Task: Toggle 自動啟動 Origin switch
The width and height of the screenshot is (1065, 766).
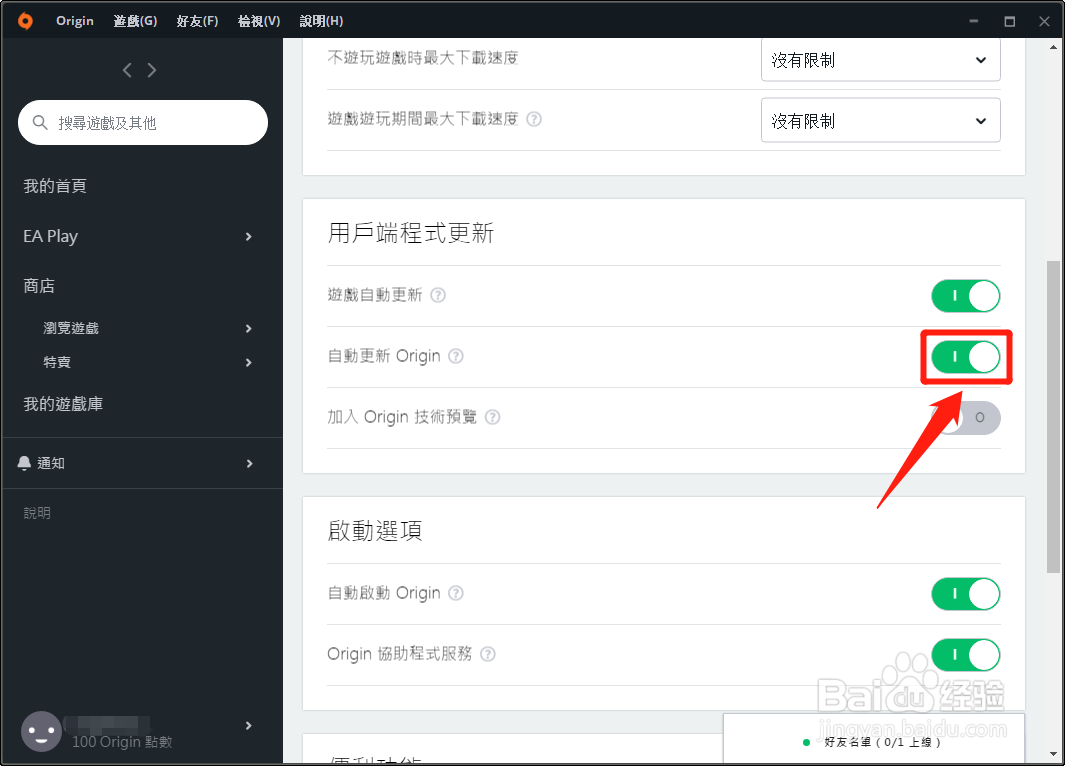Action: pyautogui.click(x=965, y=594)
